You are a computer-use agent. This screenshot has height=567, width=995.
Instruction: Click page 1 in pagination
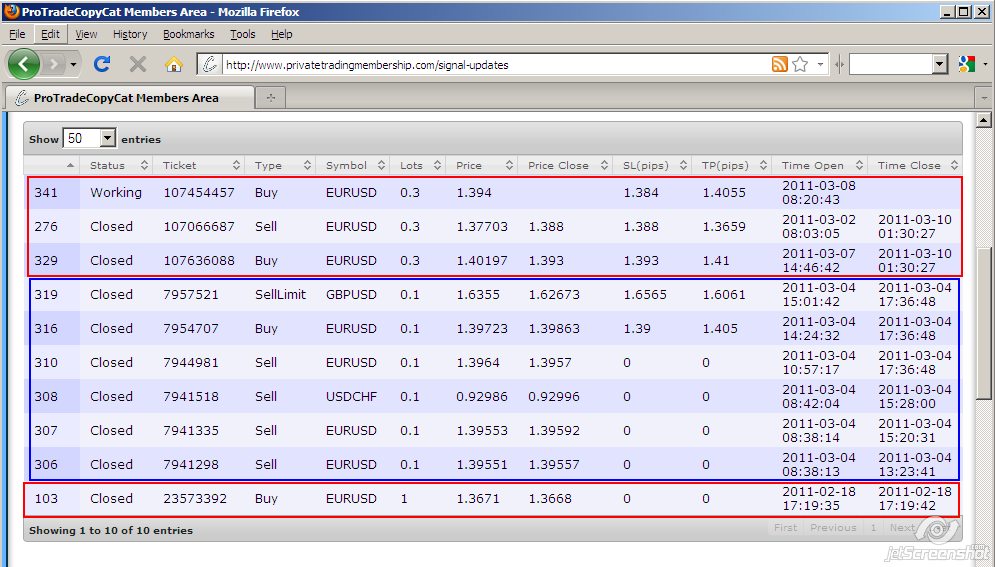coord(873,528)
